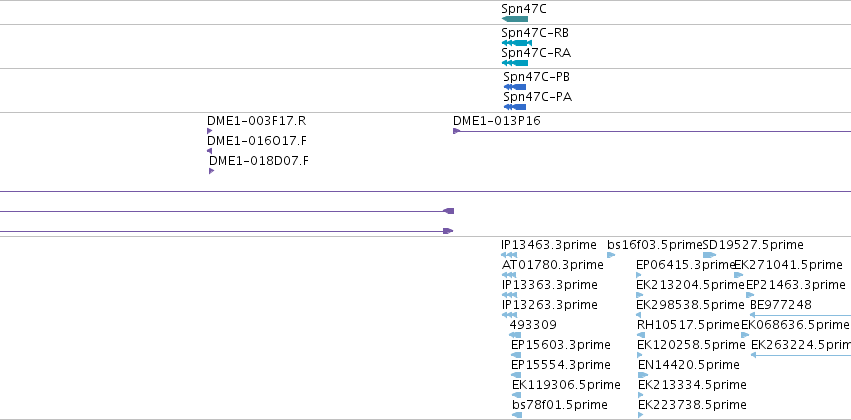Viewport: 851px width, 420px height.
Task: Click the SD19527.5prime EST glyph
Action: click(709, 255)
